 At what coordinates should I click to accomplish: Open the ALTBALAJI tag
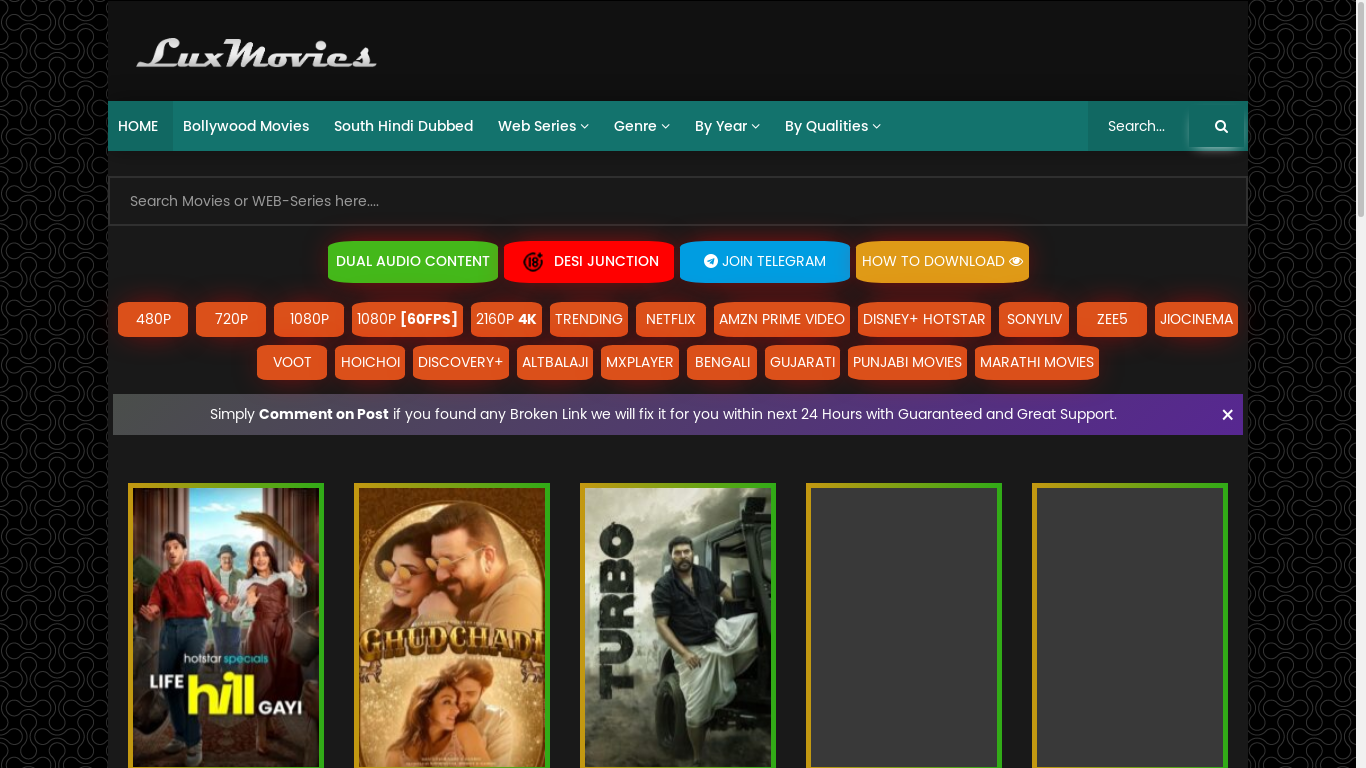coord(555,362)
